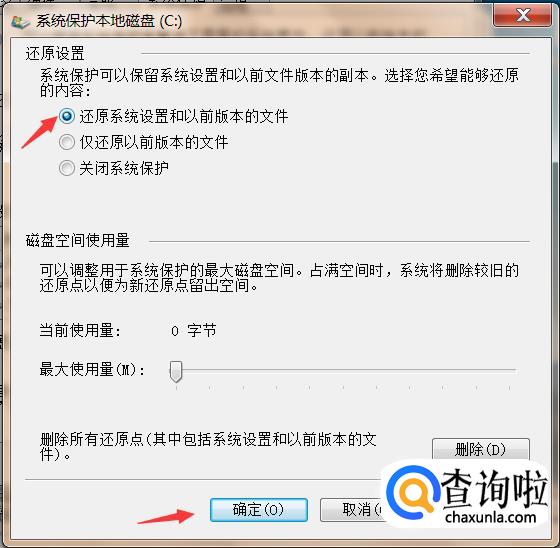Click the red arrow pointing at 确定 button
The width and height of the screenshot is (560, 548).
pyautogui.click(x=166, y=517)
